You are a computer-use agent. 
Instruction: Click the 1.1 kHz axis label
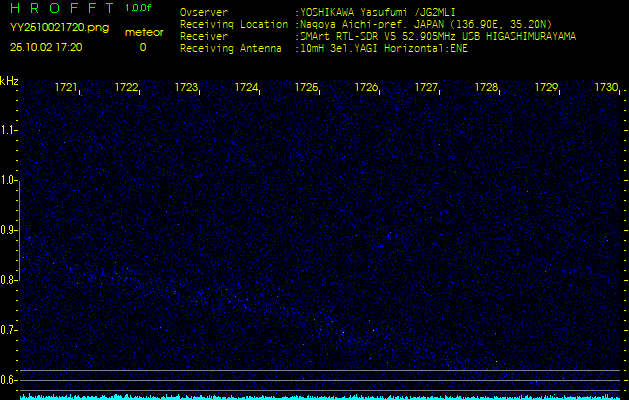click(x=7, y=130)
